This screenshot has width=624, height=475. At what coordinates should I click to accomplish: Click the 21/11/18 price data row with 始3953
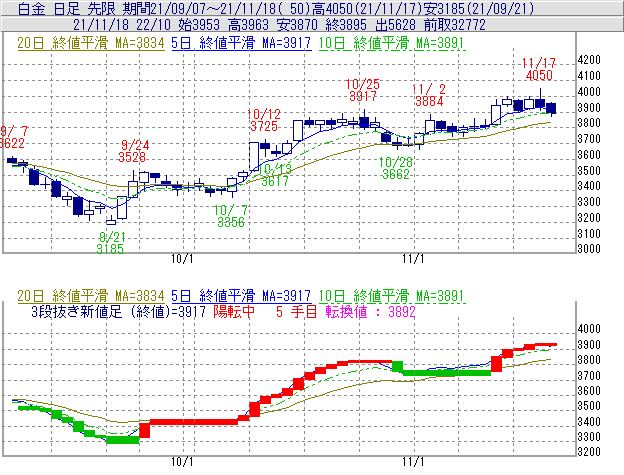[x=279, y=25]
